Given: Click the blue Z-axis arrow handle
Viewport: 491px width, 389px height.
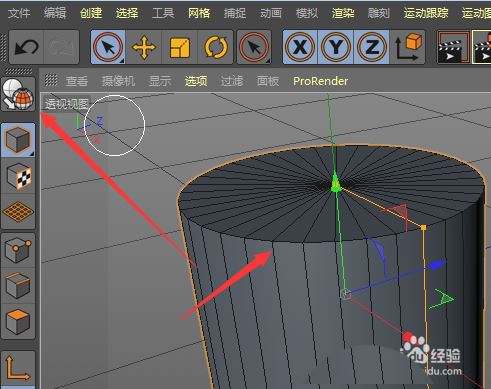Looking at the screenshot, I should point(437,265).
